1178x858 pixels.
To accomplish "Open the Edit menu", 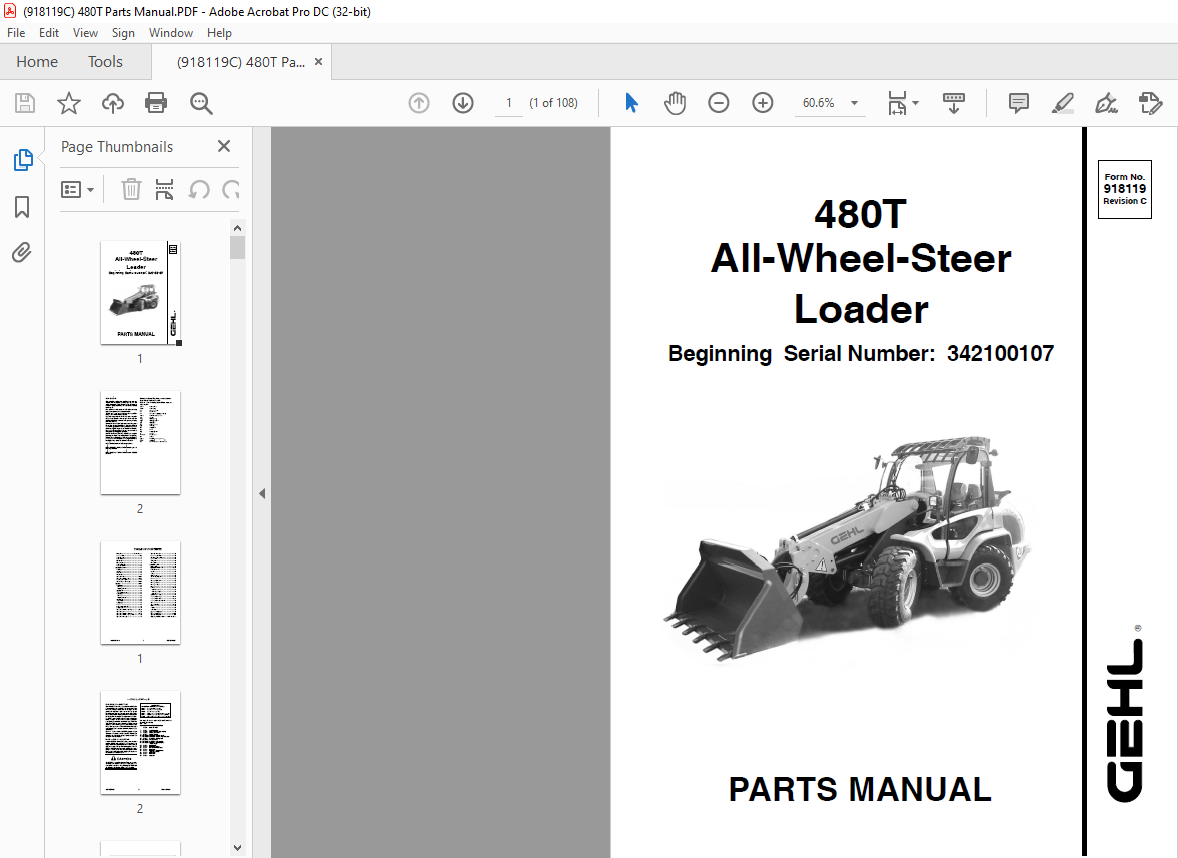I will pos(49,33).
